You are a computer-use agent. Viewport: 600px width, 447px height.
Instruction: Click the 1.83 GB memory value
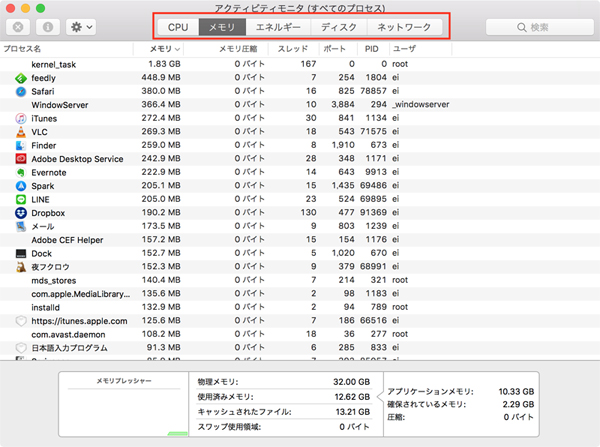click(x=165, y=64)
